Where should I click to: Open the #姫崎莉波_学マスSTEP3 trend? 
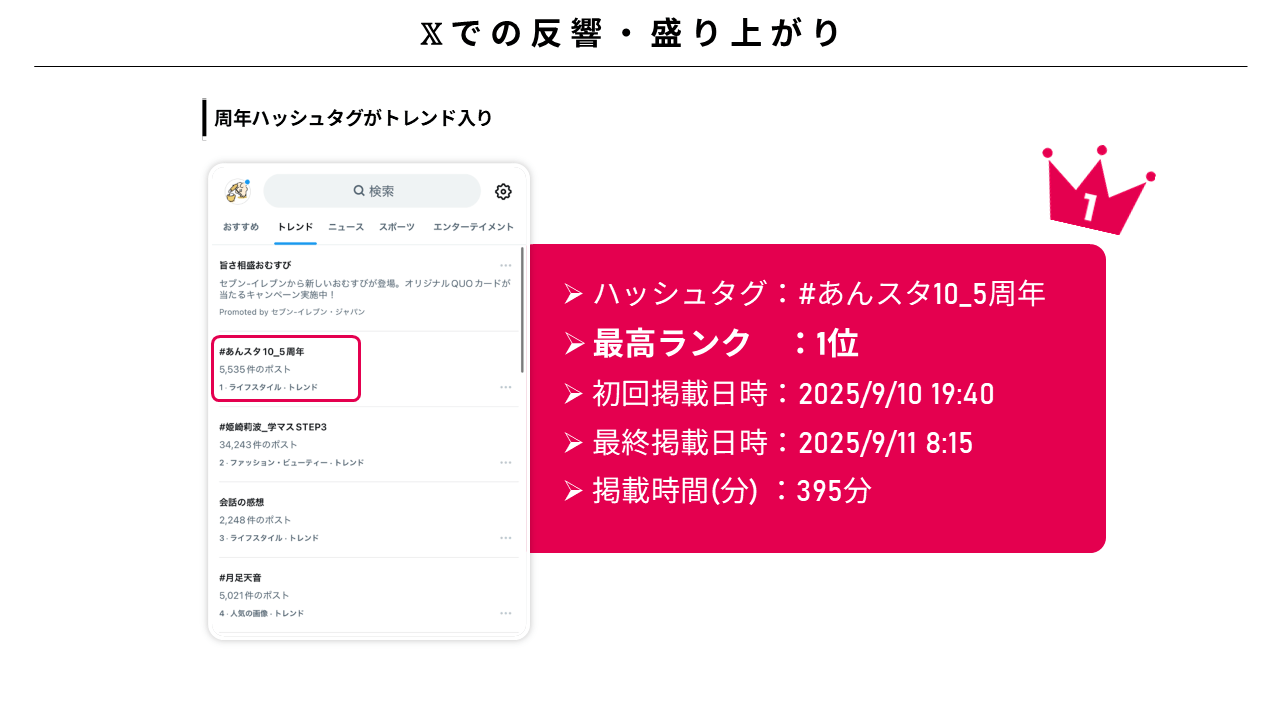[273, 427]
